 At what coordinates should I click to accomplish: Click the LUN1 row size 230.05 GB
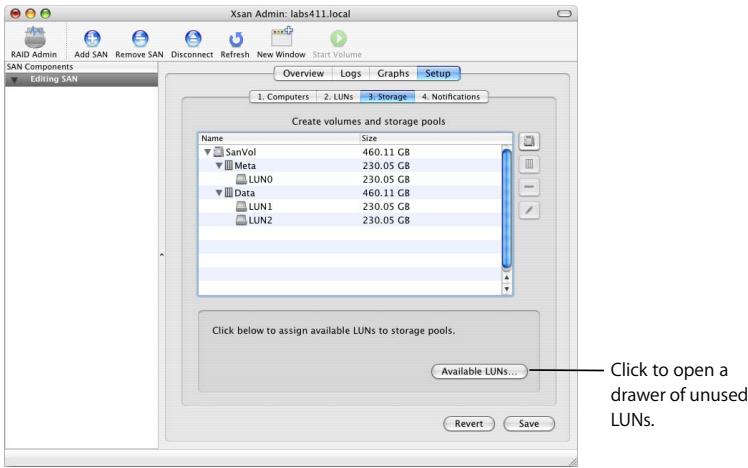click(x=386, y=207)
